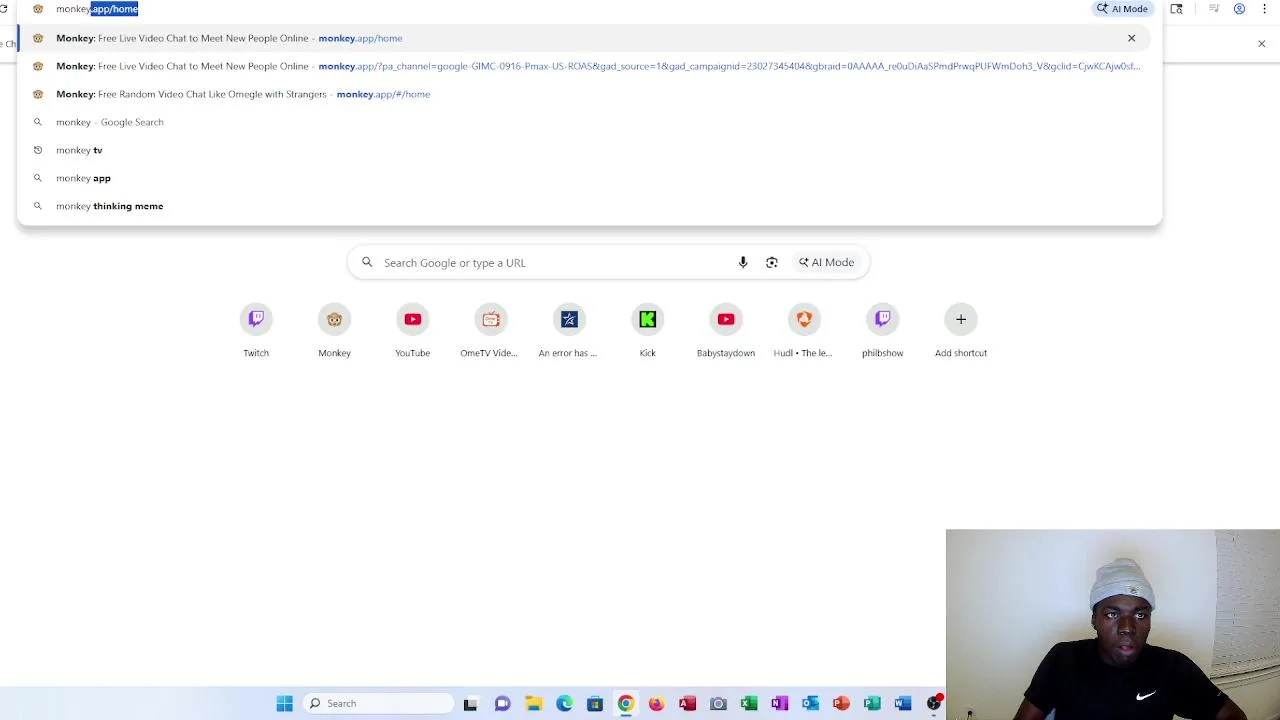Open the media controls icon
Image resolution: width=1280 pixels, height=720 pixels.
click(x=1214, y=9)
